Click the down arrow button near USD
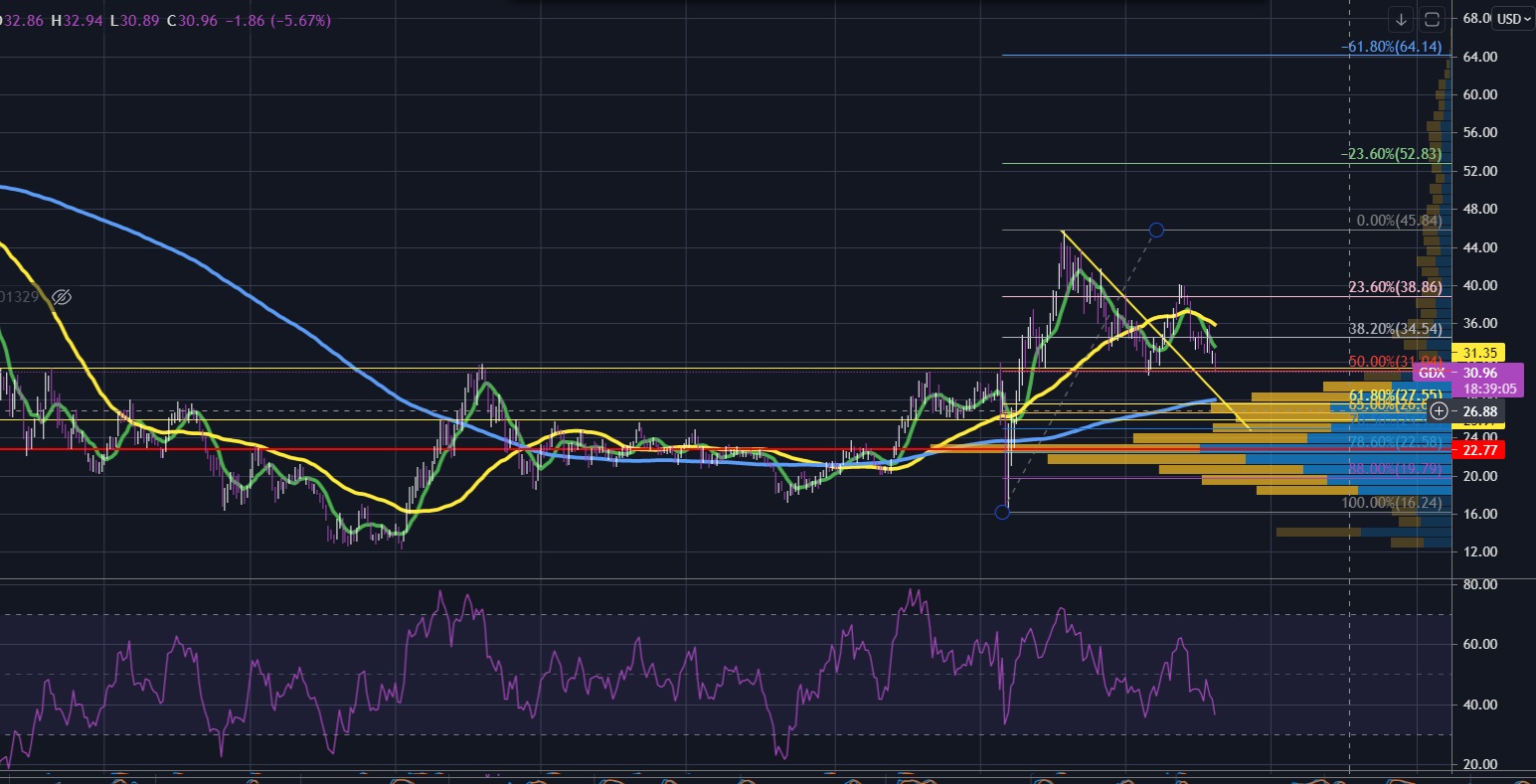This screenshot has width=1536, height=784. (x=1402, y=19)
